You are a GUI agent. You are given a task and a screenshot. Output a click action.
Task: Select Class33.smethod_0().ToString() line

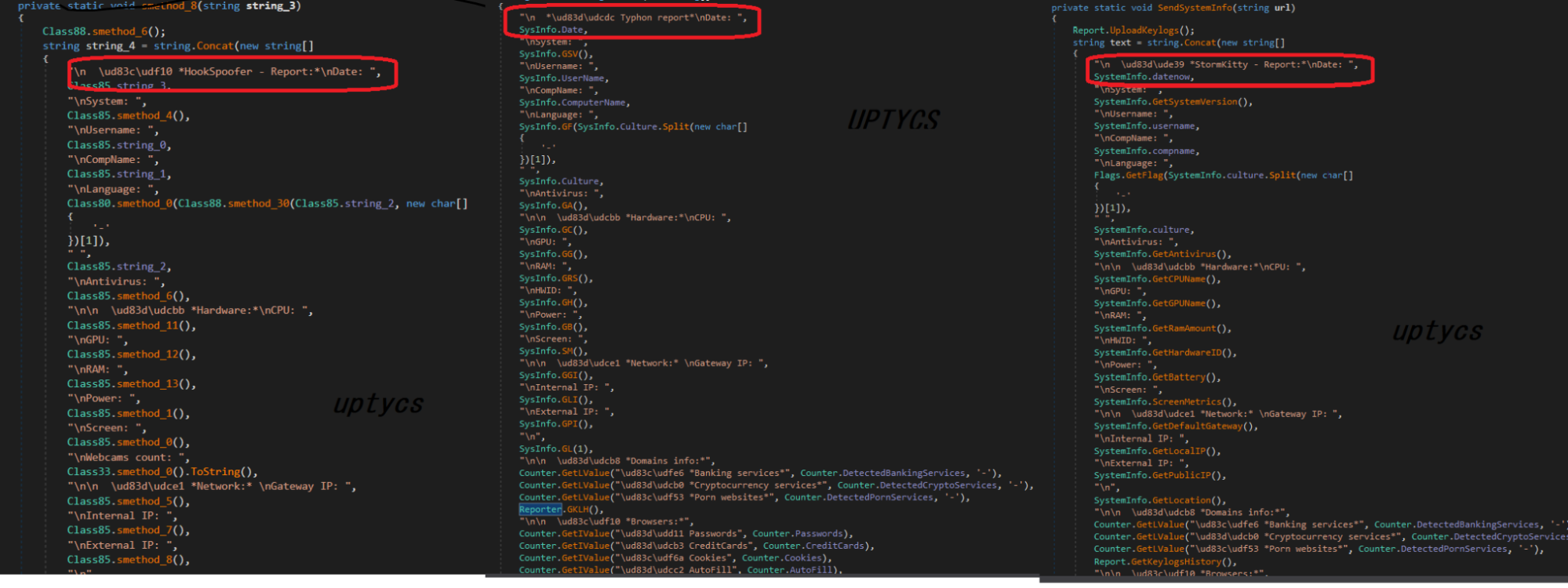(x=162, y=472)
